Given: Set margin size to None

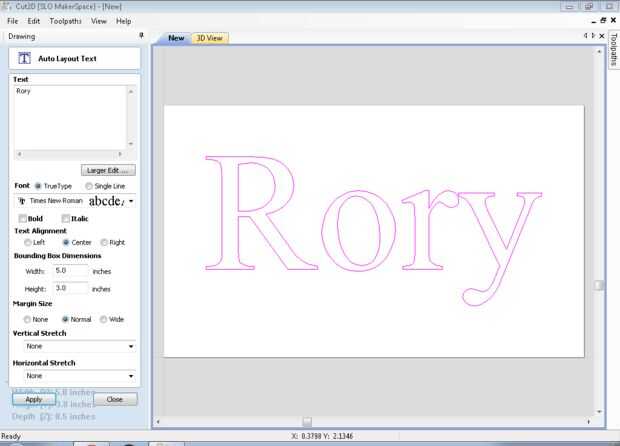Looking at the screenshot, I should tap(27, 319).
